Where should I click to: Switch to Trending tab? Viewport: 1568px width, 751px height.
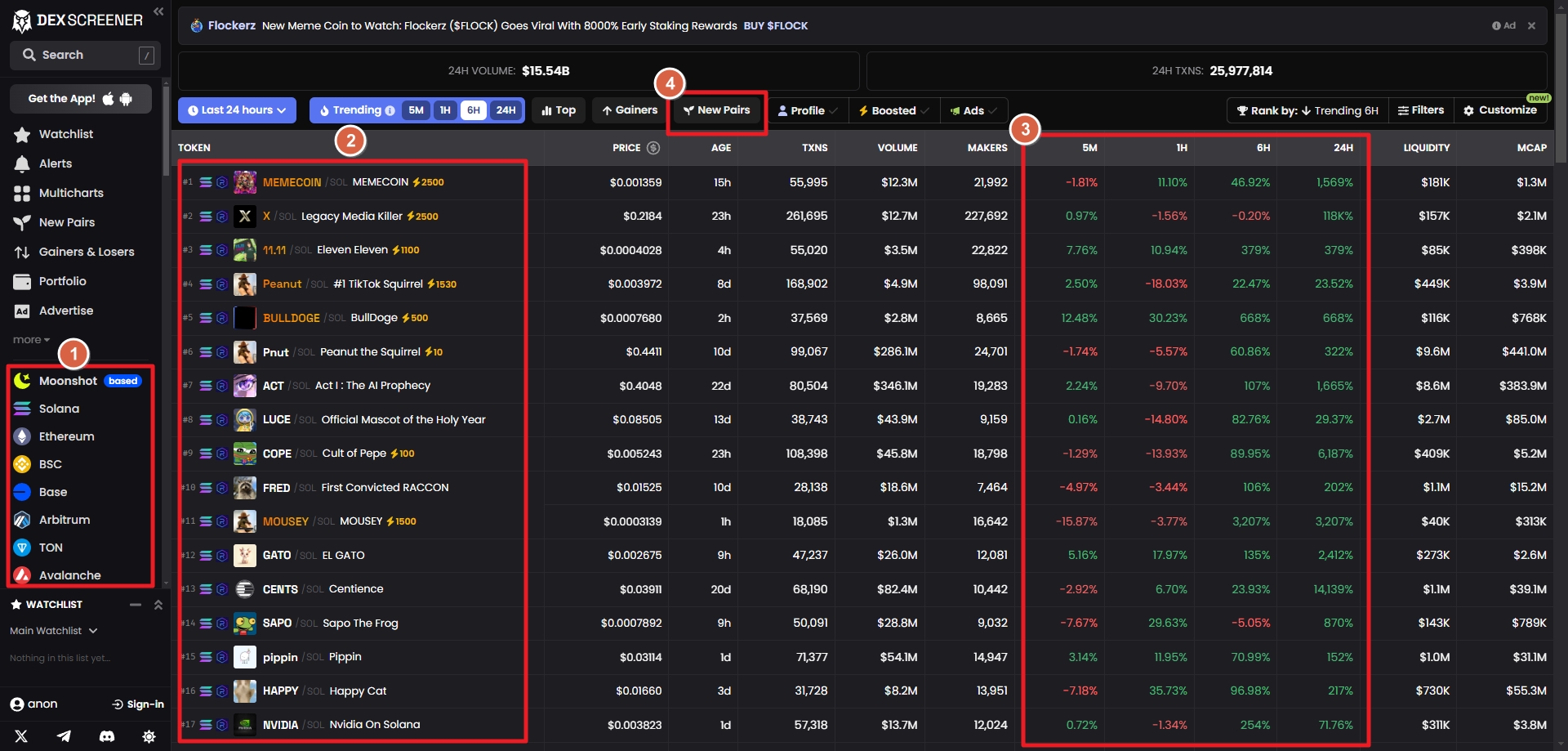[357, 110]
